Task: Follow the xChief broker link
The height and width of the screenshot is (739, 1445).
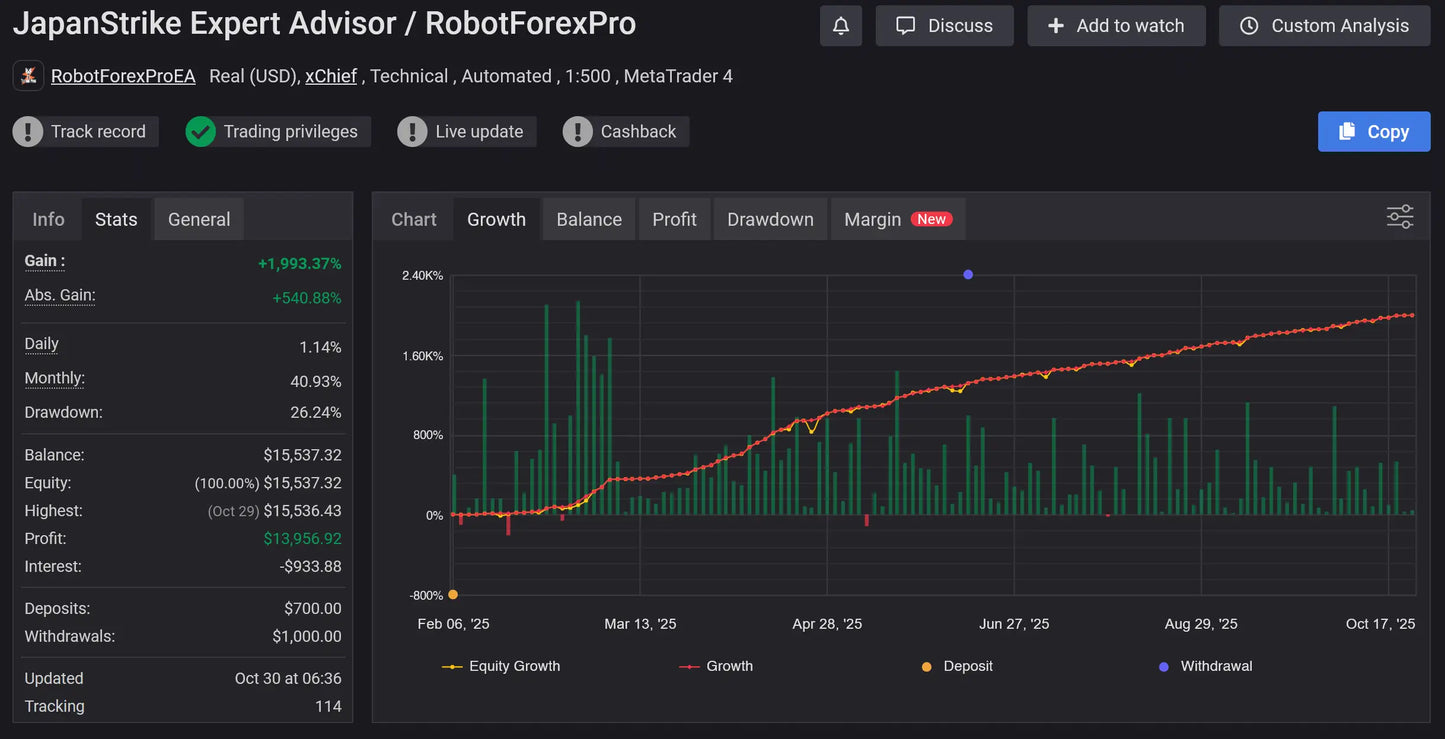Action: (x=331, y=76)
